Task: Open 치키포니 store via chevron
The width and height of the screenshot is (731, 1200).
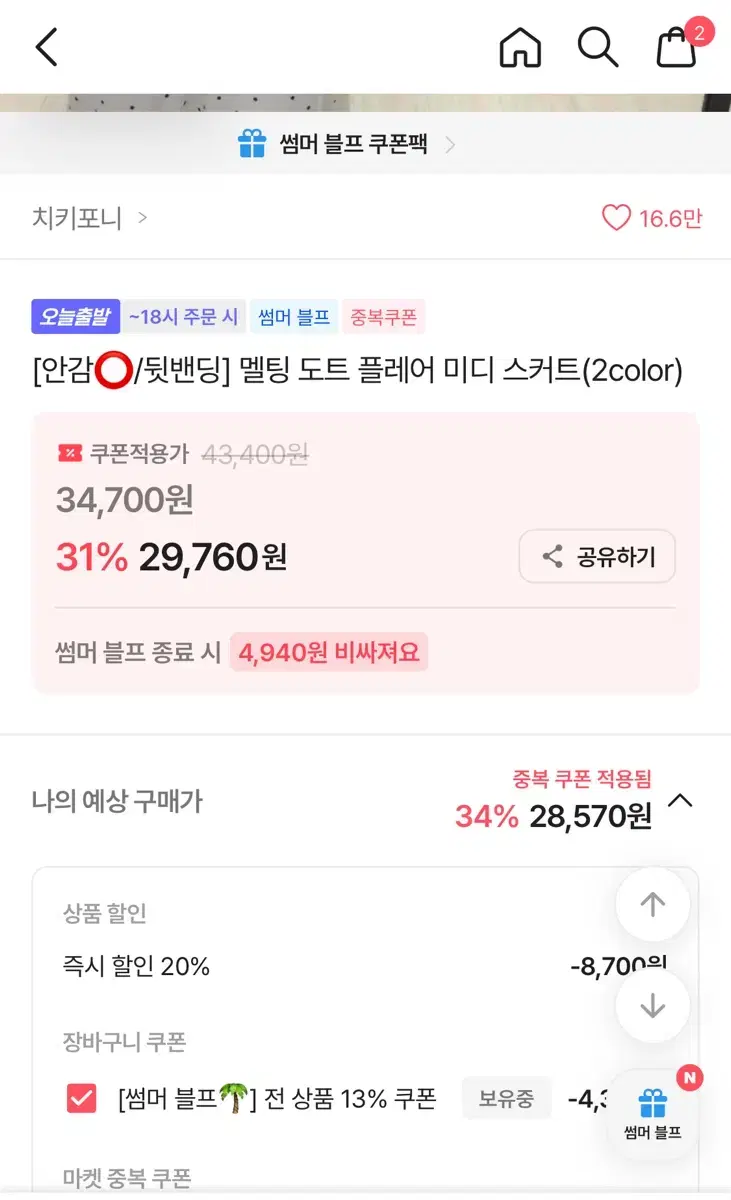Action: [x=143, y=217]
